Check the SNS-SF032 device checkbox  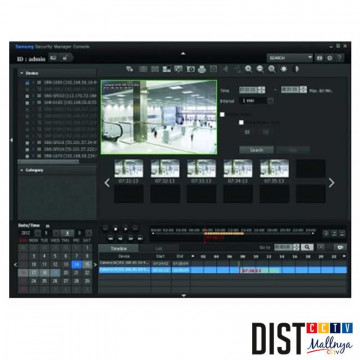[x=27, y=96]
